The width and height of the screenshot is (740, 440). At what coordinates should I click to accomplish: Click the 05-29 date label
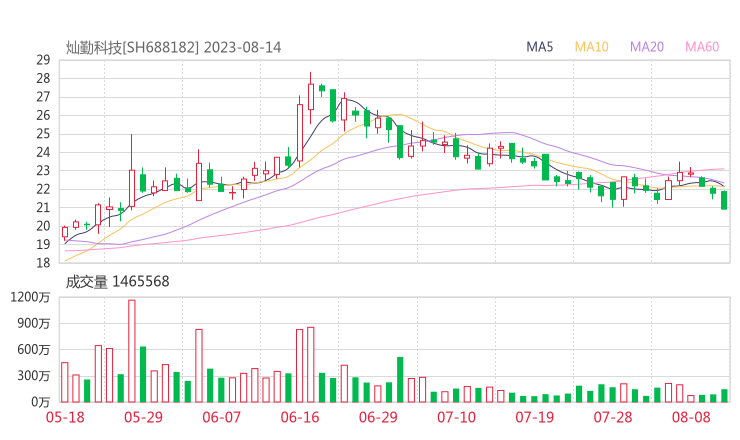tap(143, 417)
